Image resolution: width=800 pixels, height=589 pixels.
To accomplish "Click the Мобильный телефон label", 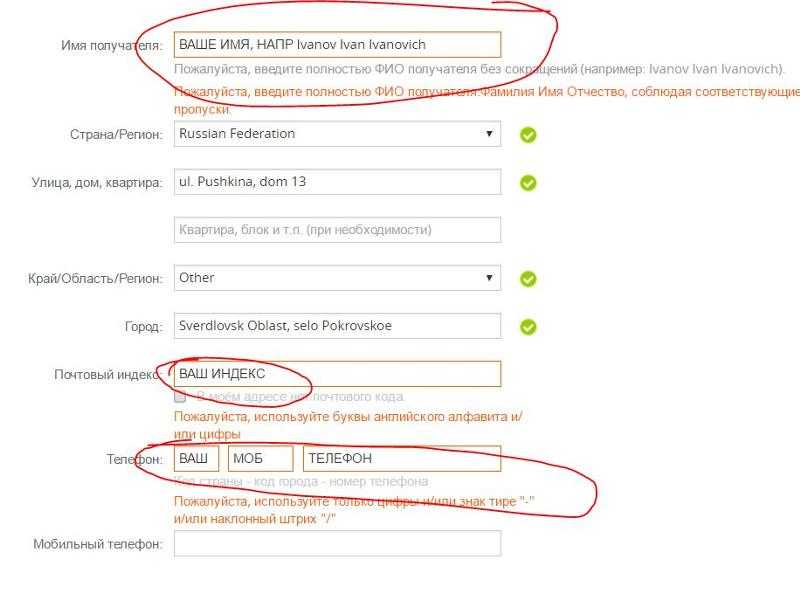I will [98, 544].
